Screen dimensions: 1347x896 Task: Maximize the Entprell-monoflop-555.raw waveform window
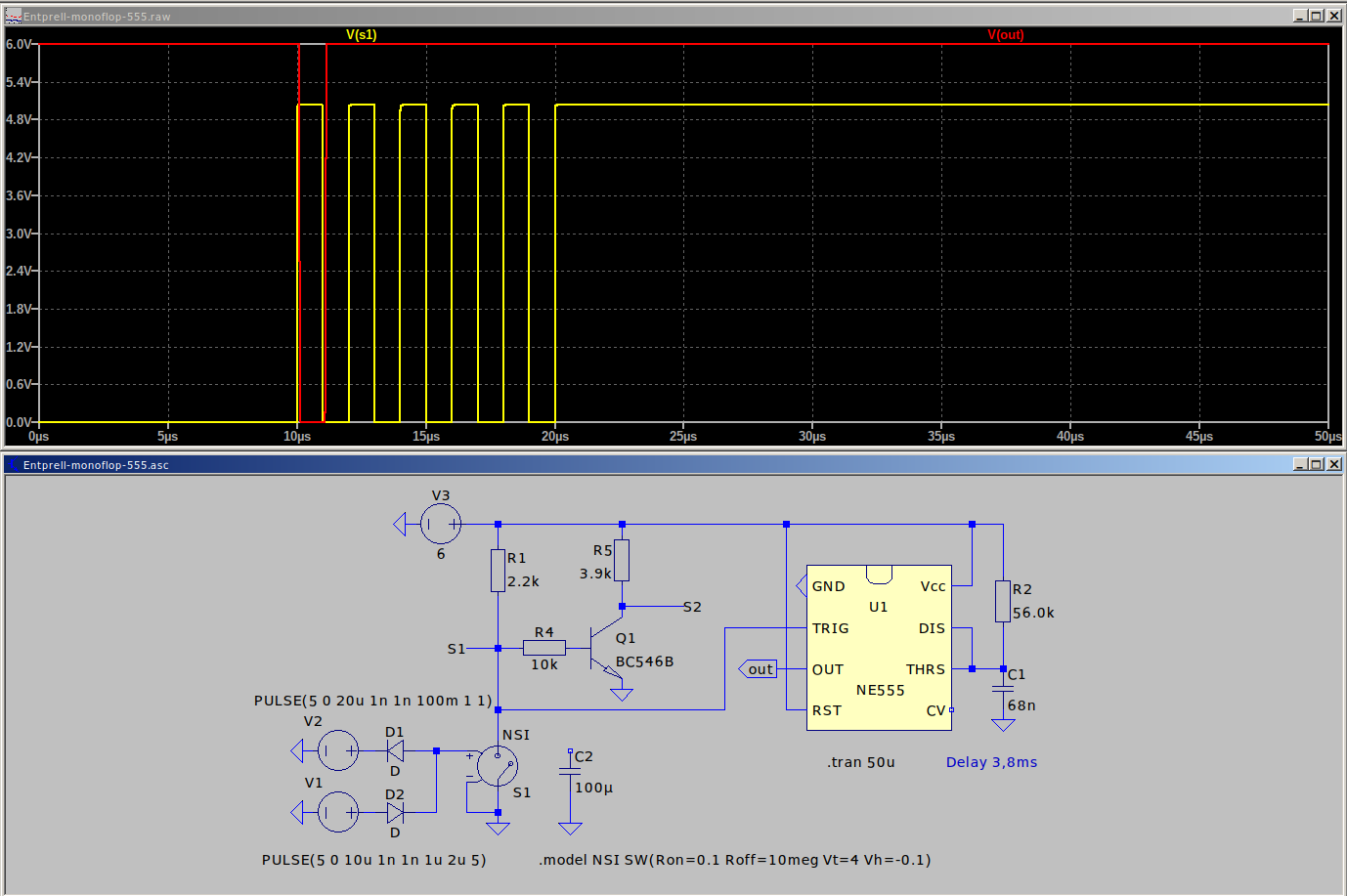(1316, 16)
